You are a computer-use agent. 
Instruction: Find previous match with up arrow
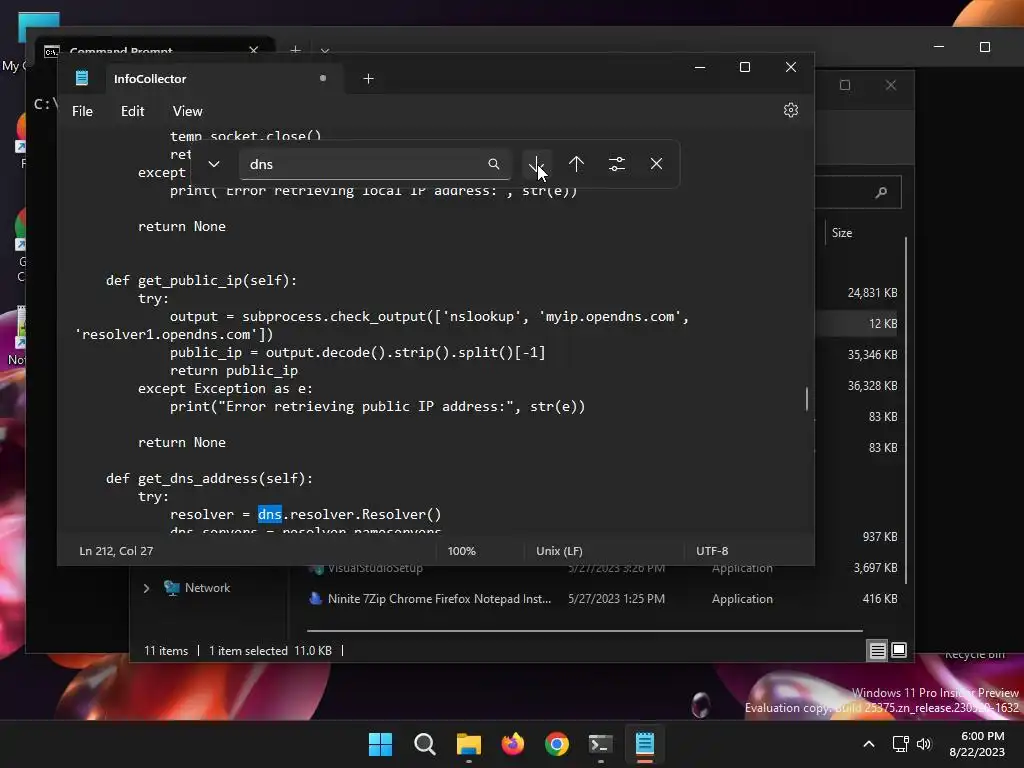click(576, 164)
